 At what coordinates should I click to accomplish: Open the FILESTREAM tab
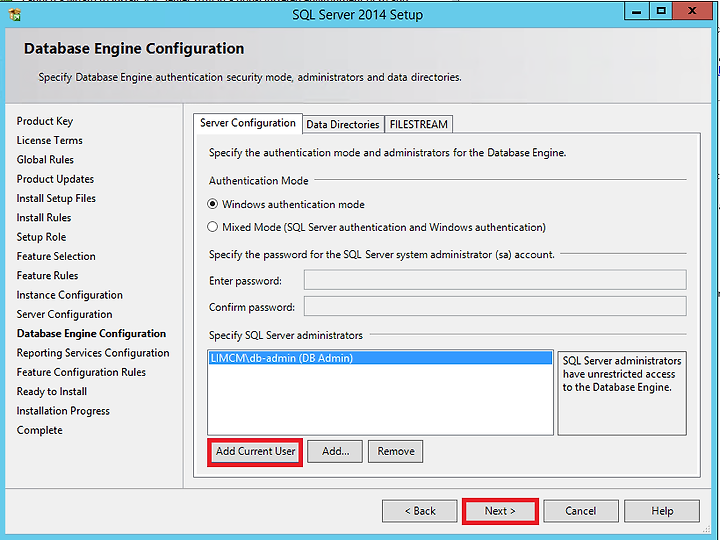click(418, 124)
